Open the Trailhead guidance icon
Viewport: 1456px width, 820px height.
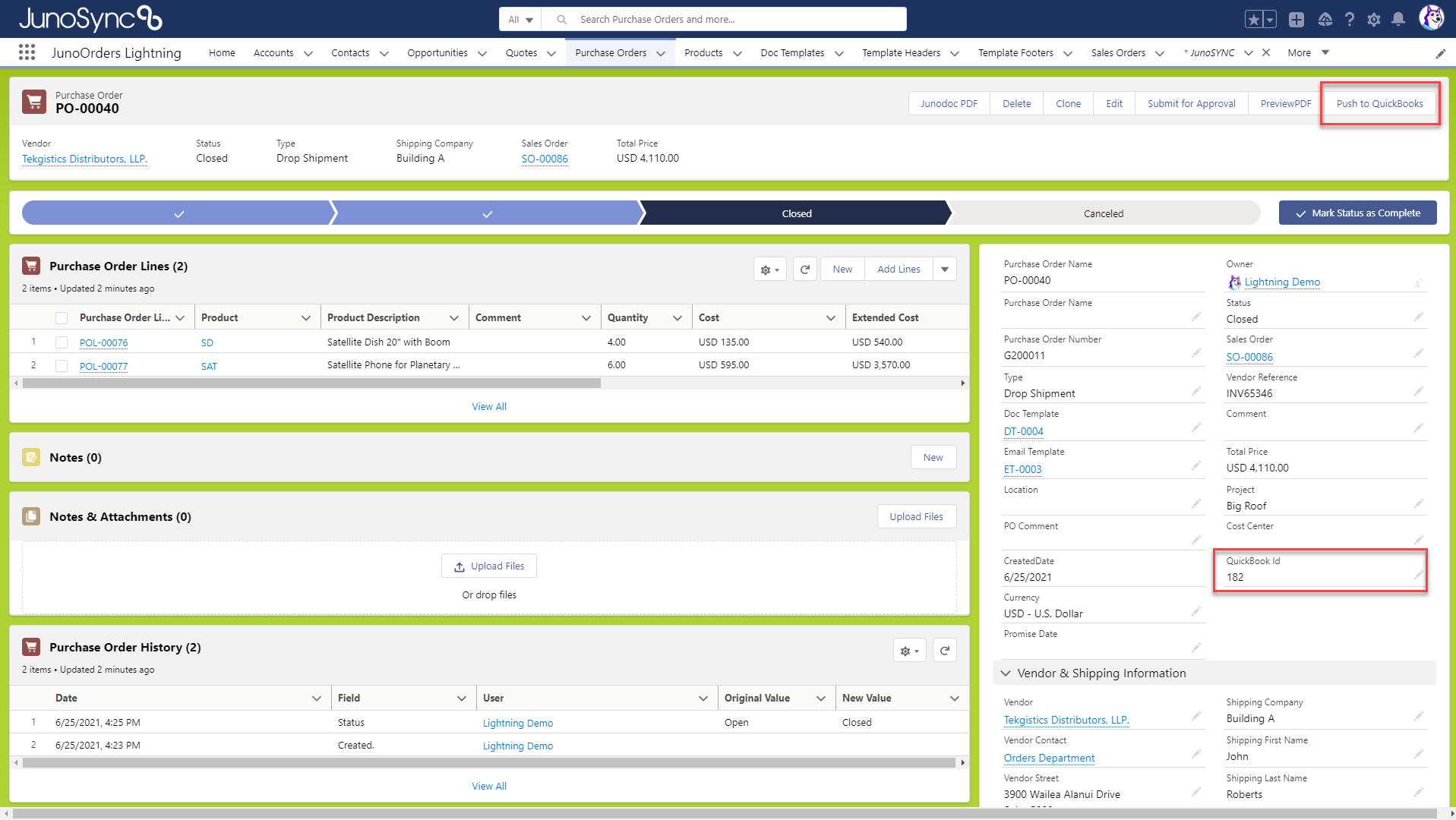pos(1325,19)
